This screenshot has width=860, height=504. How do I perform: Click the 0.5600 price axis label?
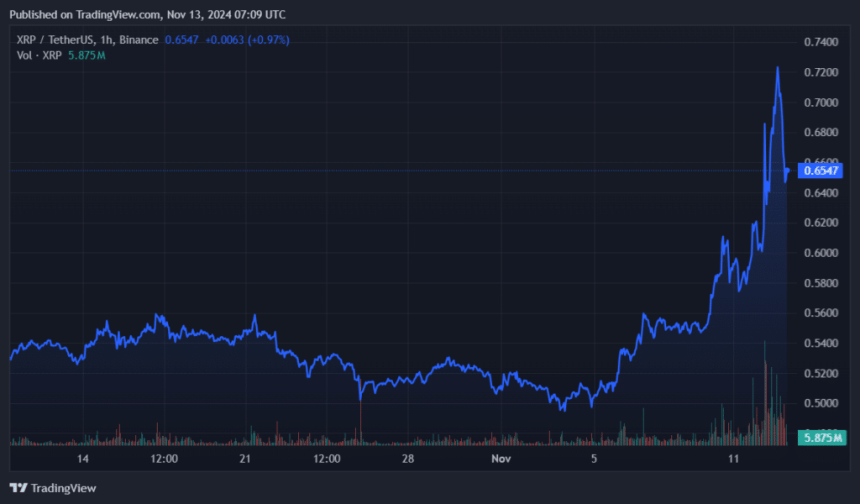821,313
